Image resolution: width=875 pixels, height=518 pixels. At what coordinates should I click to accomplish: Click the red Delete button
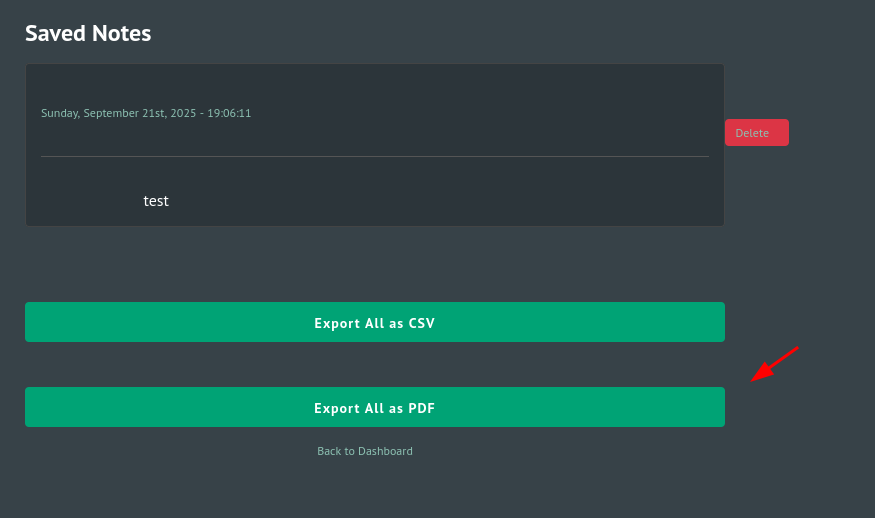click(756, 133)
